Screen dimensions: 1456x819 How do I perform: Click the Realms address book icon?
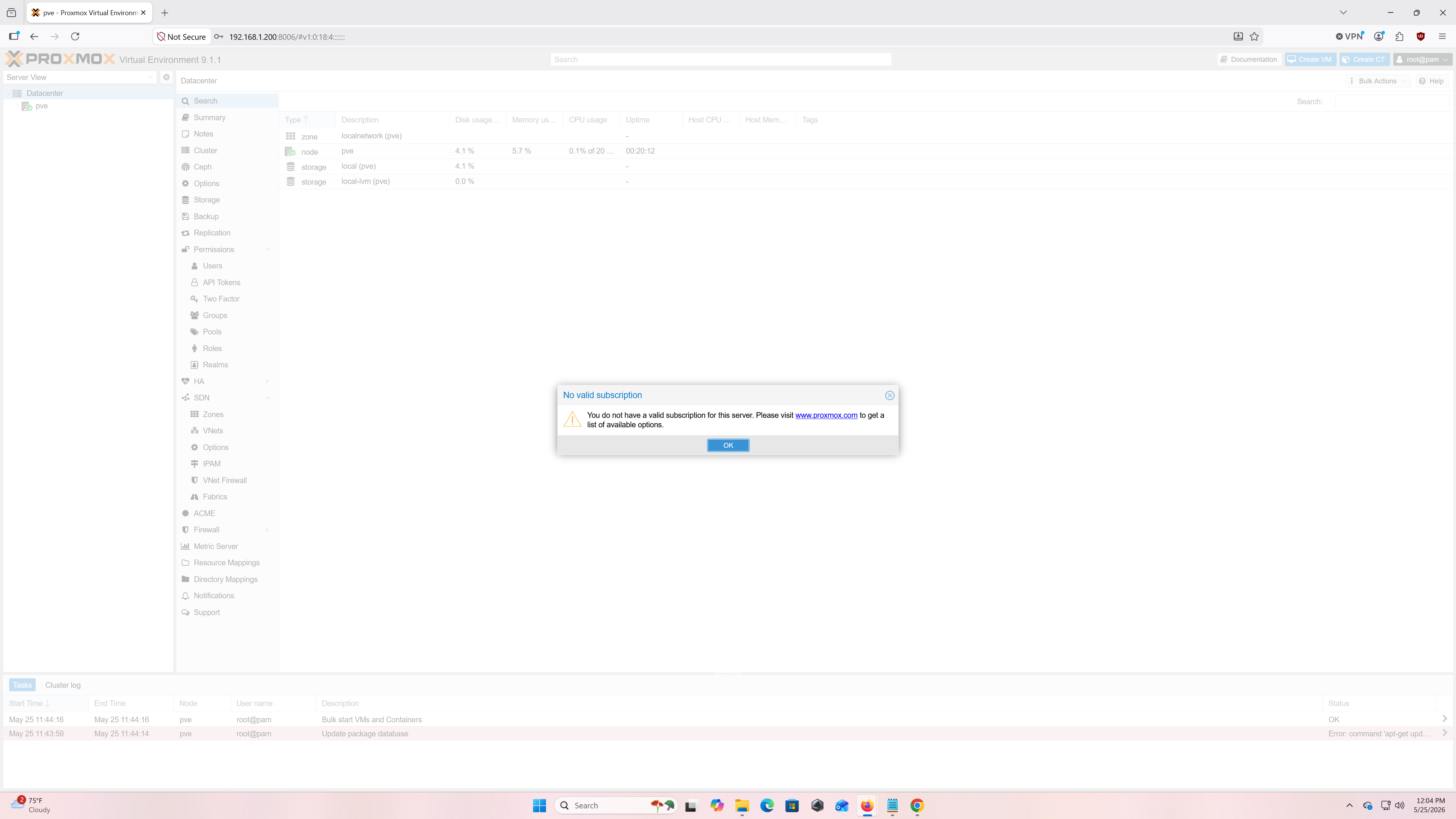[195, 365]
